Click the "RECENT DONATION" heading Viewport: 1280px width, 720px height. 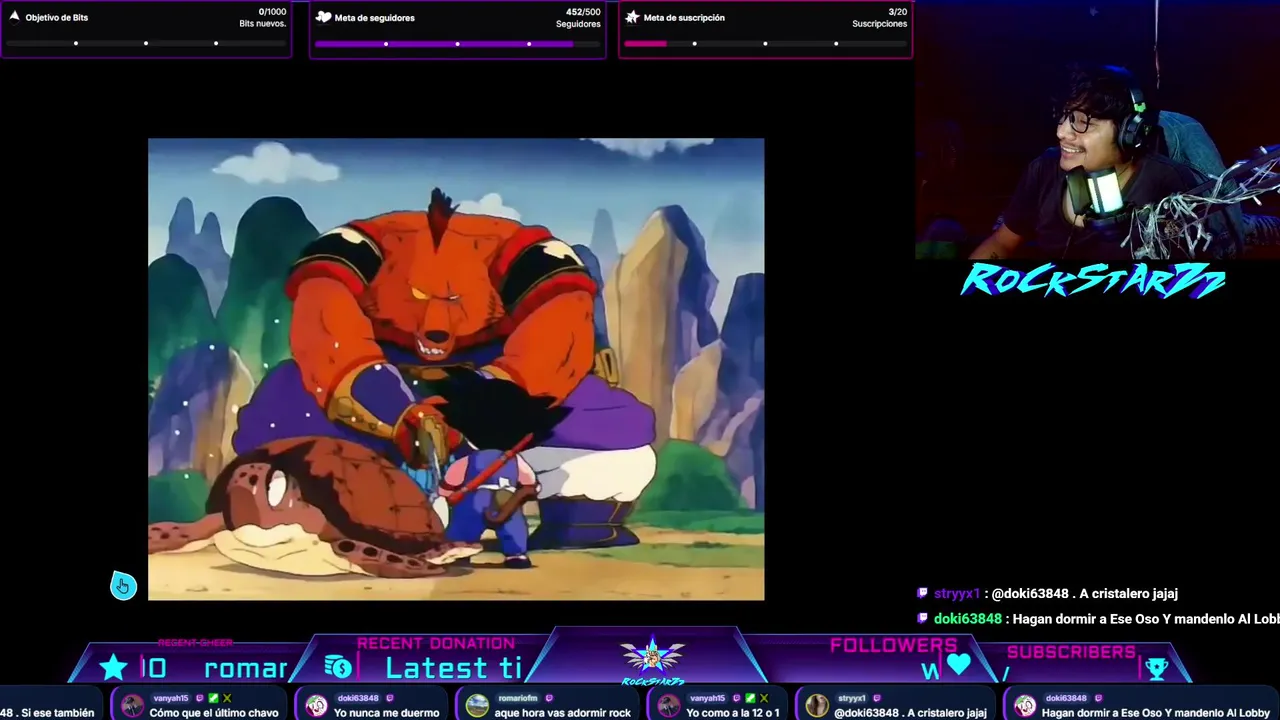tap(436, 643)
